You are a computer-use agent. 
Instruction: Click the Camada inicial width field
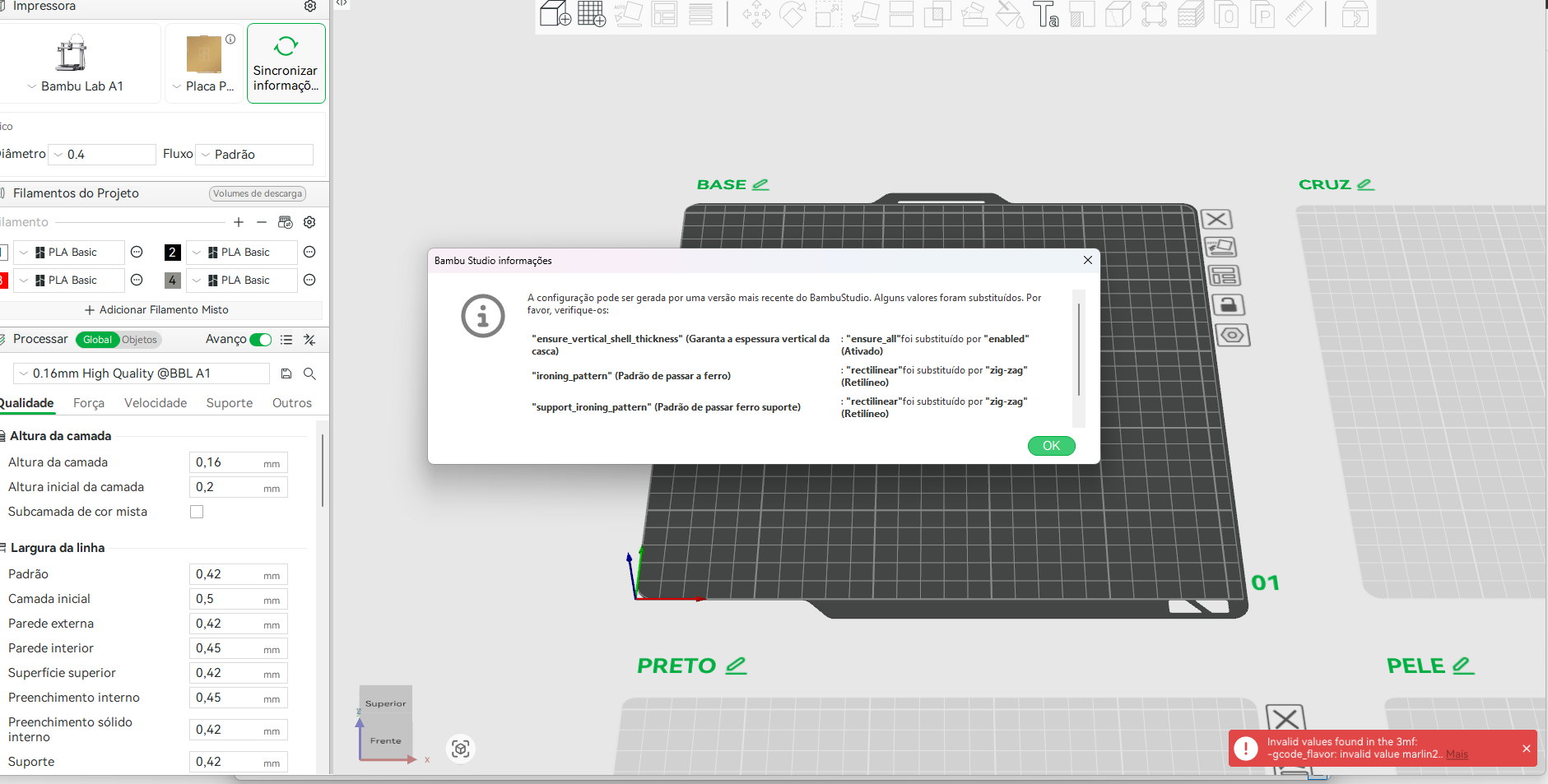239,599
